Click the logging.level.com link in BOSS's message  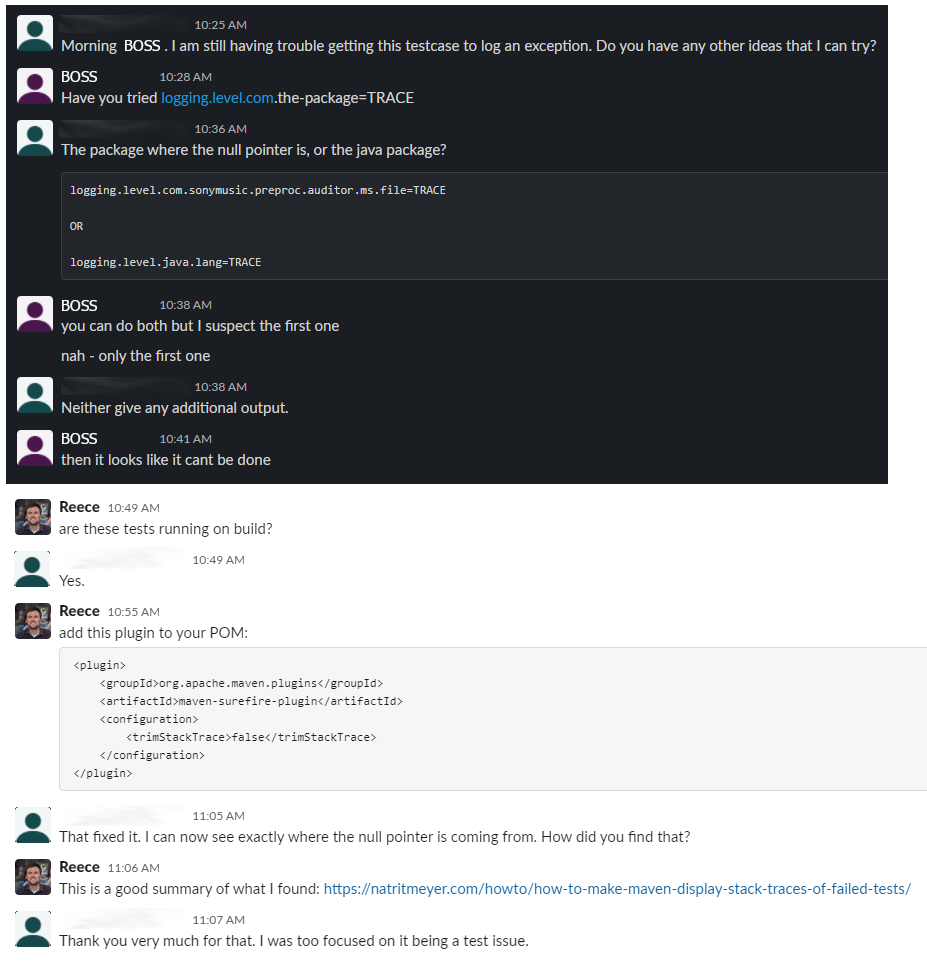217,98
